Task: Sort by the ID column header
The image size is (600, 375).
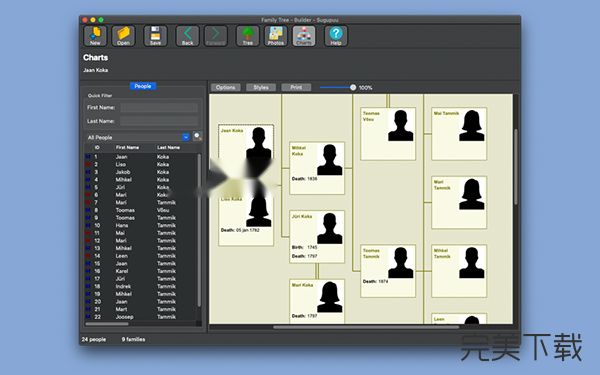Action: pos(97,148)
